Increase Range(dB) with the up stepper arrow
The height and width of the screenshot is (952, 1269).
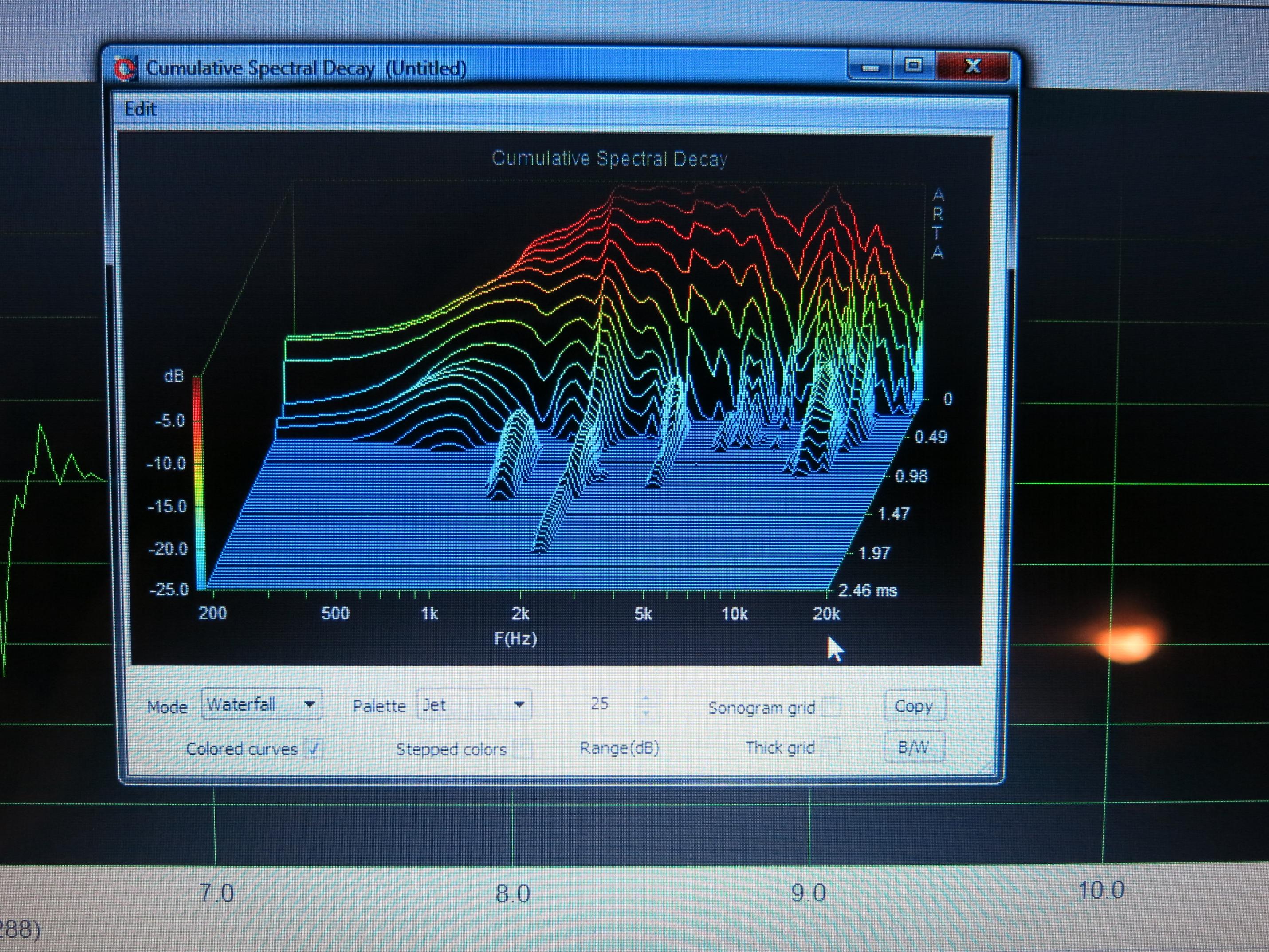[x=646, y=697]
